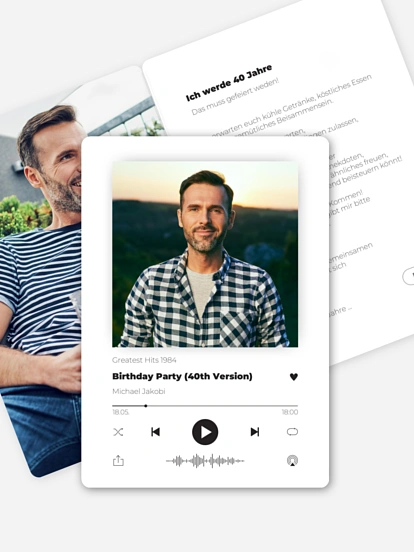Click the song progress track line
Image resolution: width=414 pixels, height=552 pixels.
[x=205, y=406]
